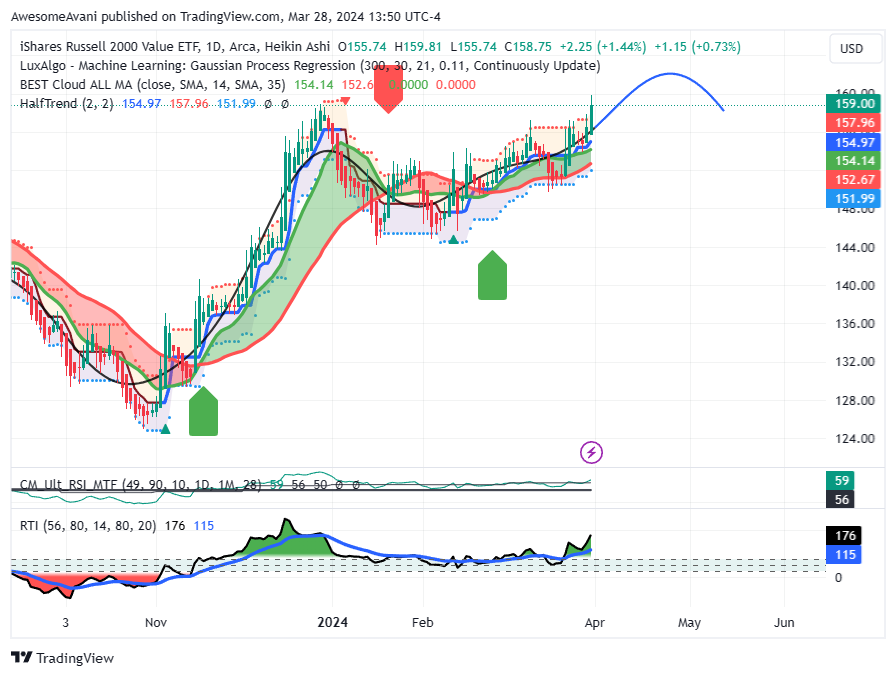Screen dimensions: 896x677
Task: Click the Apr label on time axis
Action: pyautogui.click(x=594, y=623)
